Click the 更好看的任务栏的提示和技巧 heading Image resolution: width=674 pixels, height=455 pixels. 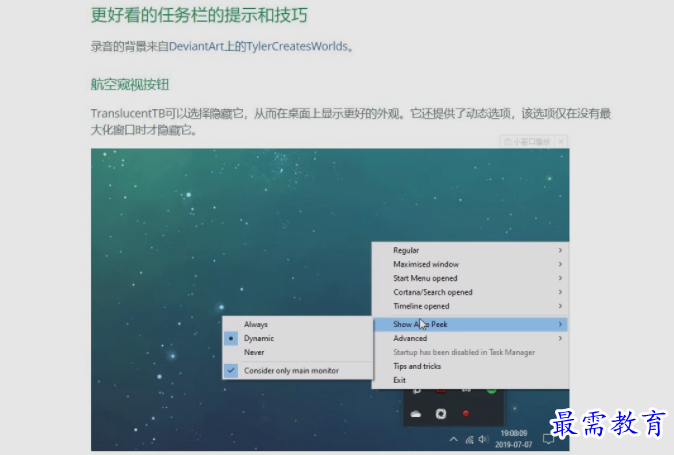[199, 15]
